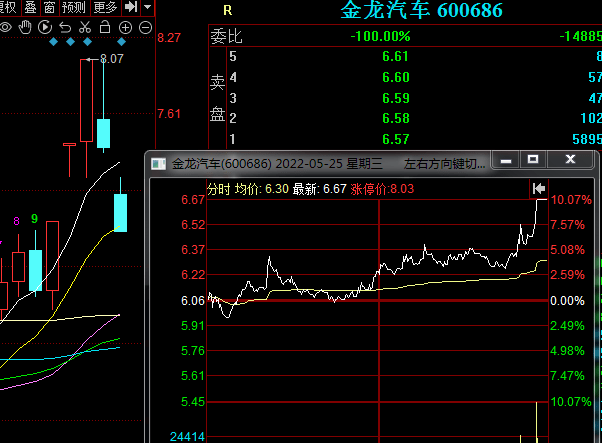This screenshot has width=602, height=443.
Task: Open the dropdown arrow at toolbar end
Action: click(x=148, y=7)
